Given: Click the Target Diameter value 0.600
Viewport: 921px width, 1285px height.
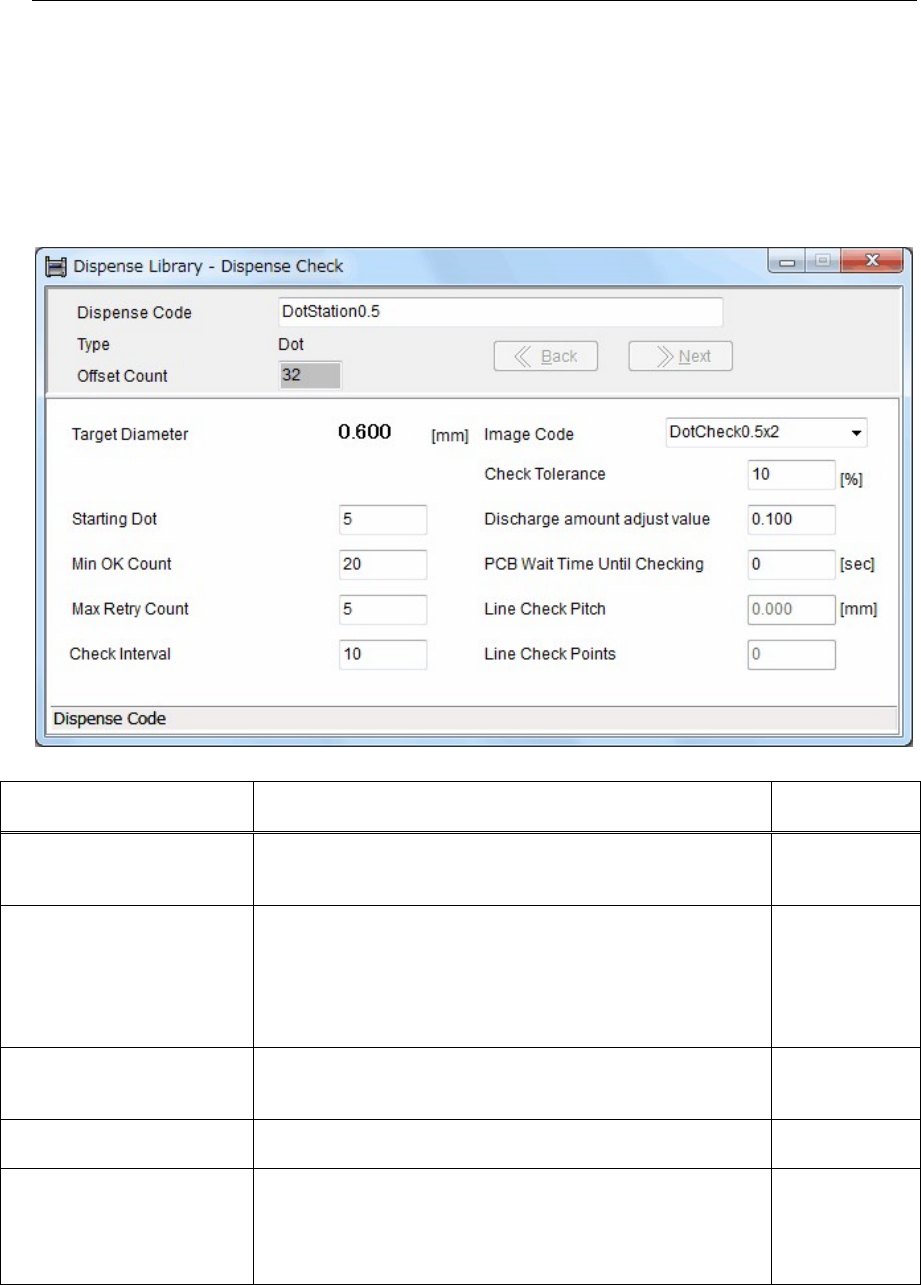Looking at the screenshot, I should [x=365, y=432].
